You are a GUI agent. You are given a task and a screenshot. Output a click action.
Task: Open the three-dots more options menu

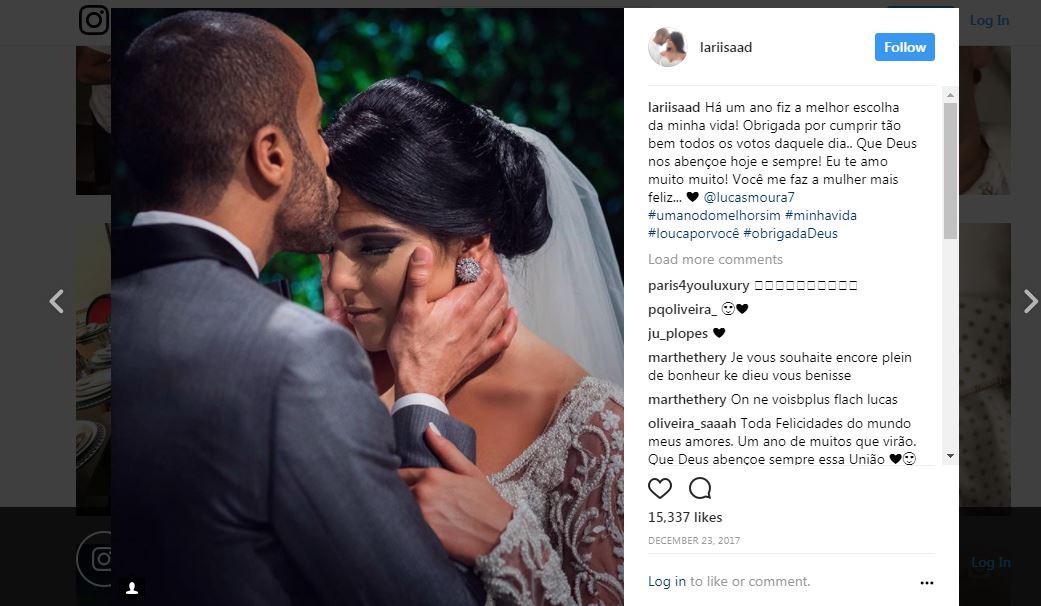coord(927,583)
